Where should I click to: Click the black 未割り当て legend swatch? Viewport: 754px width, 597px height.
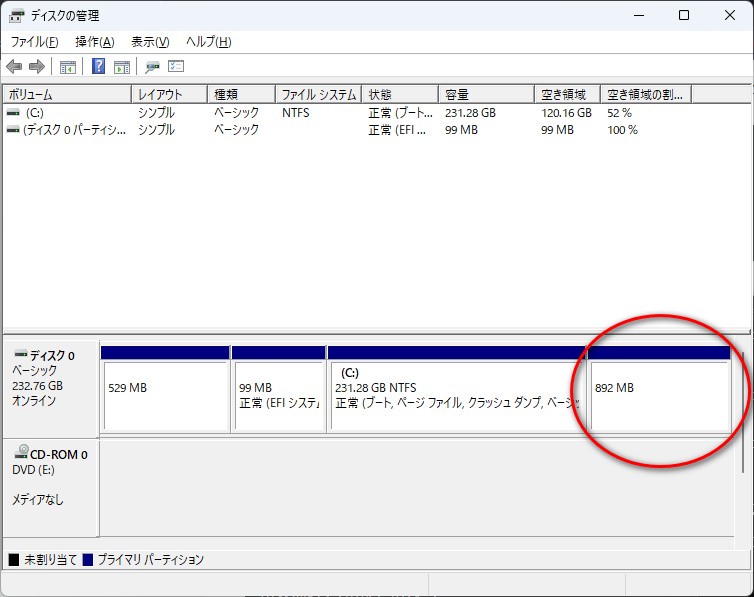[14, 560]
